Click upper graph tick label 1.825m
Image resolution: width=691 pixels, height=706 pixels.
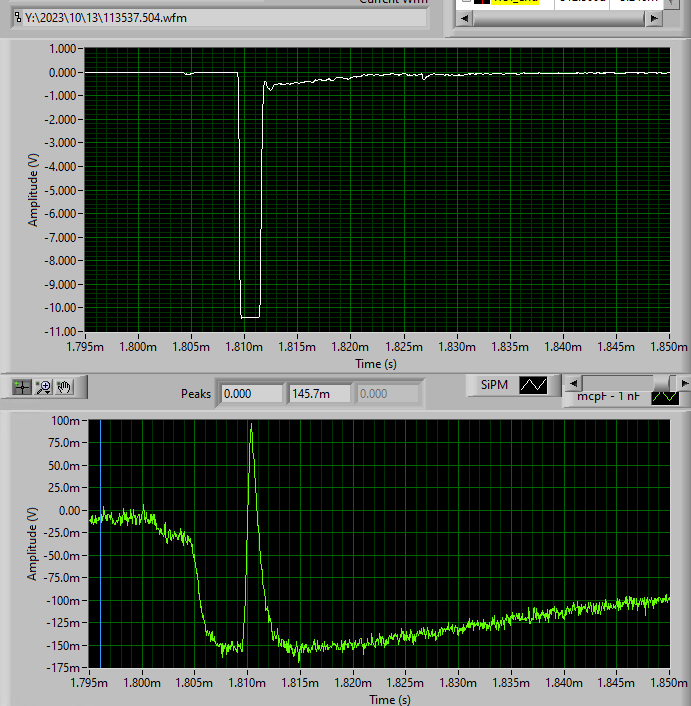click(x=404, y=347)
